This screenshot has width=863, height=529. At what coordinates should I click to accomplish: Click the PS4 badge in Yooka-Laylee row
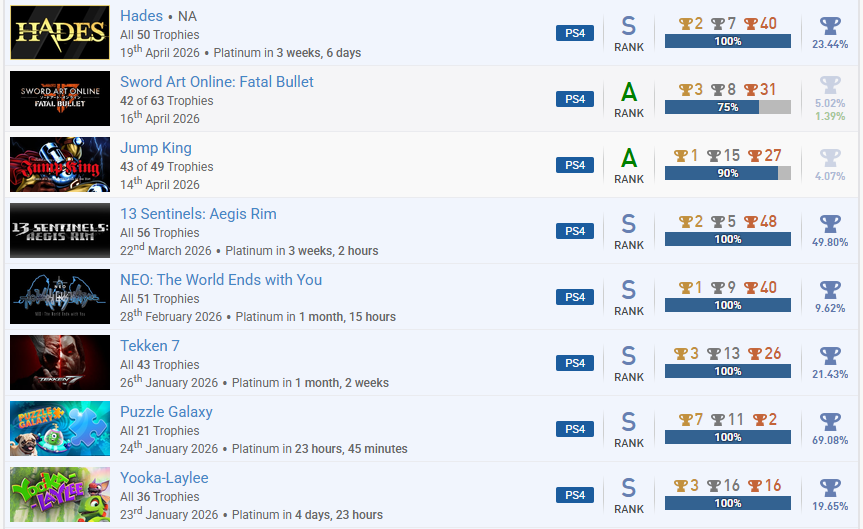tap(575, 495)
